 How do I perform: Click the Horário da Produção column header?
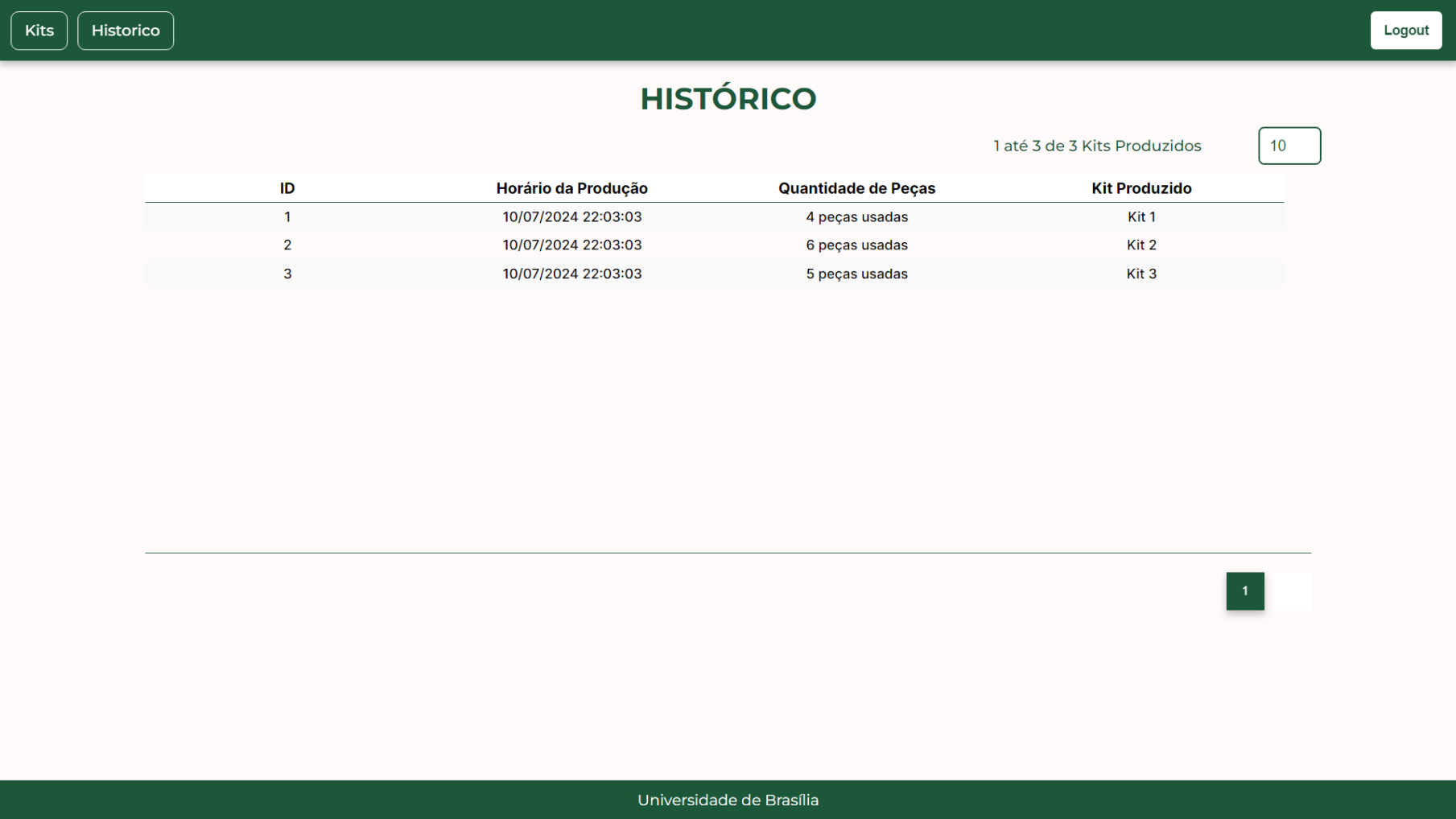[571, 188]
